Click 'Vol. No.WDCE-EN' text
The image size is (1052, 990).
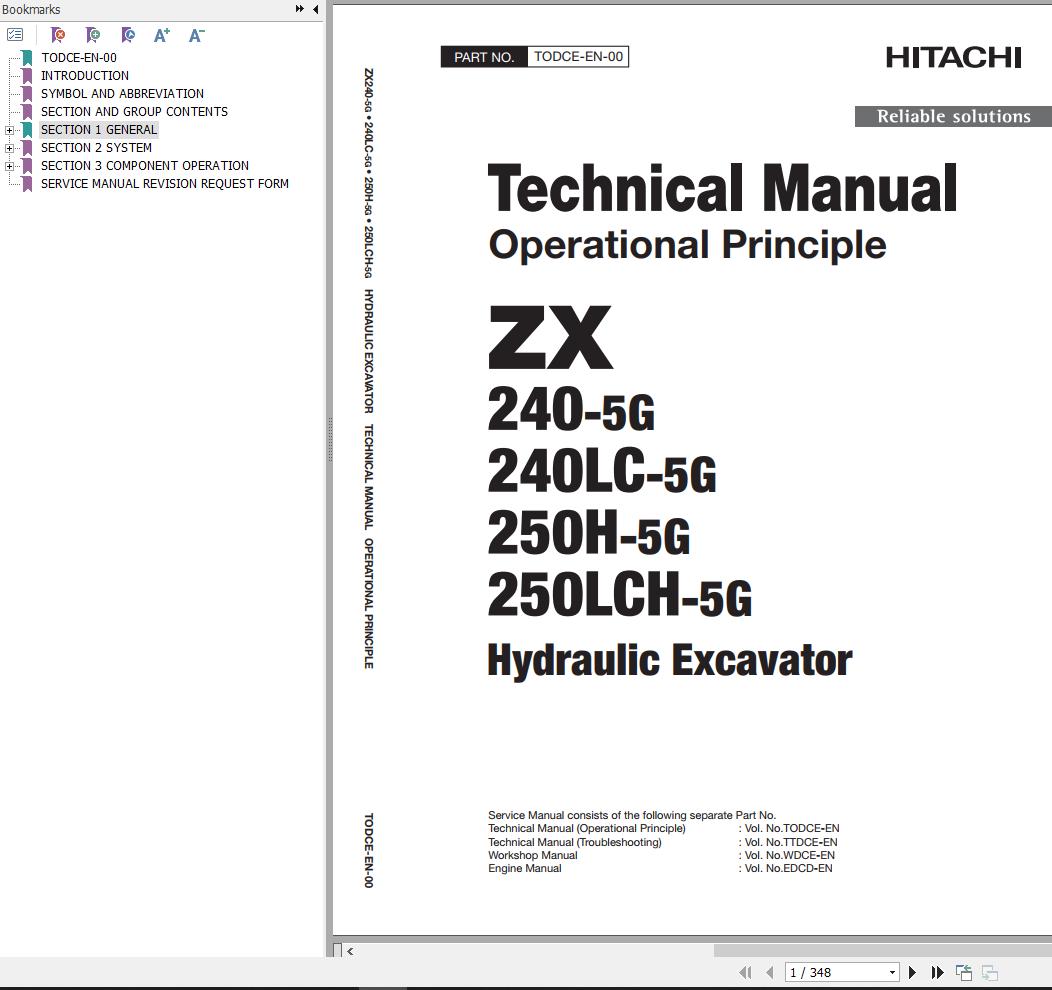[x=790, y=855]
